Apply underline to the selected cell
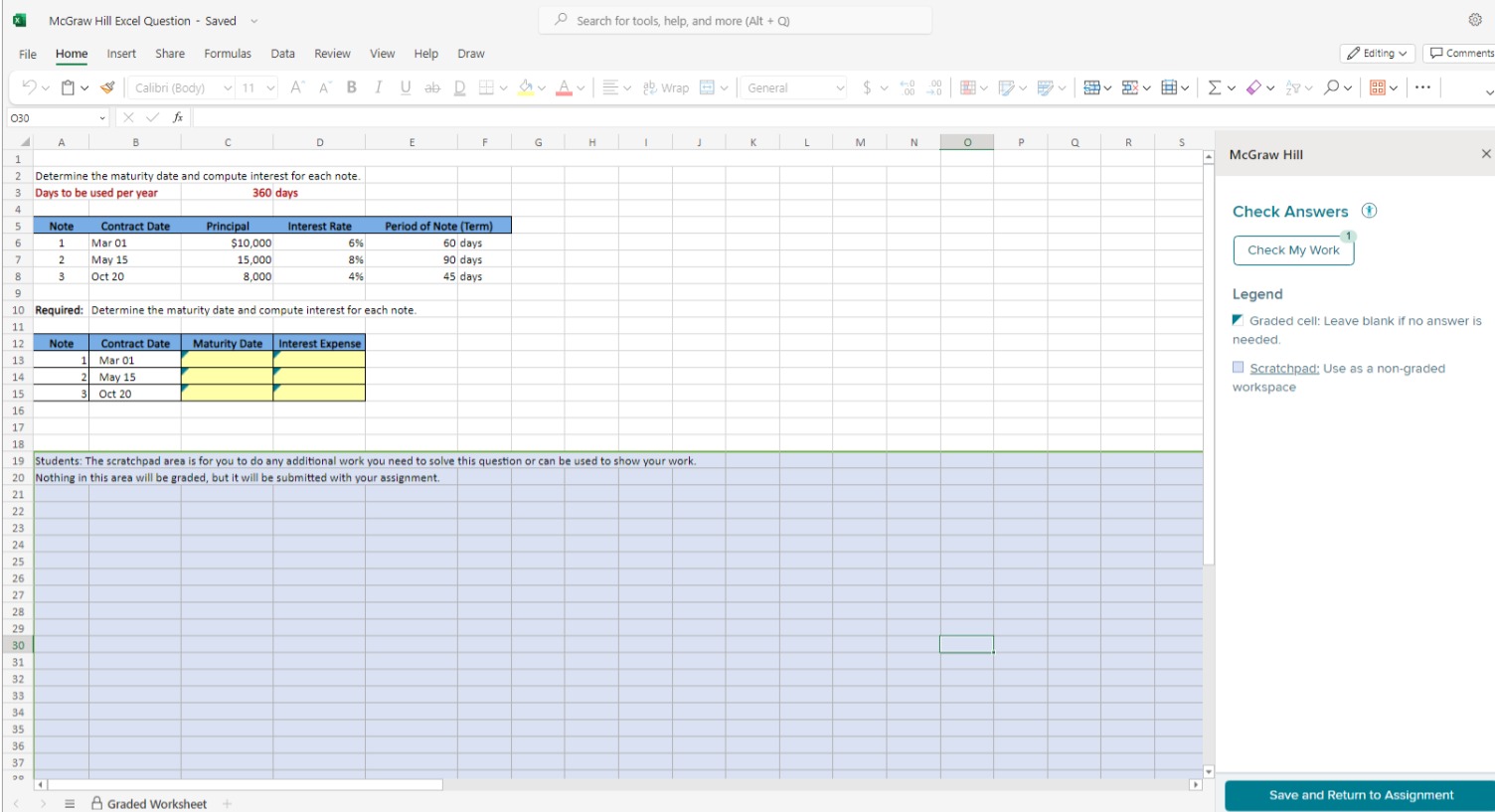Screen dimensions: 1495x812 [405, 87]
